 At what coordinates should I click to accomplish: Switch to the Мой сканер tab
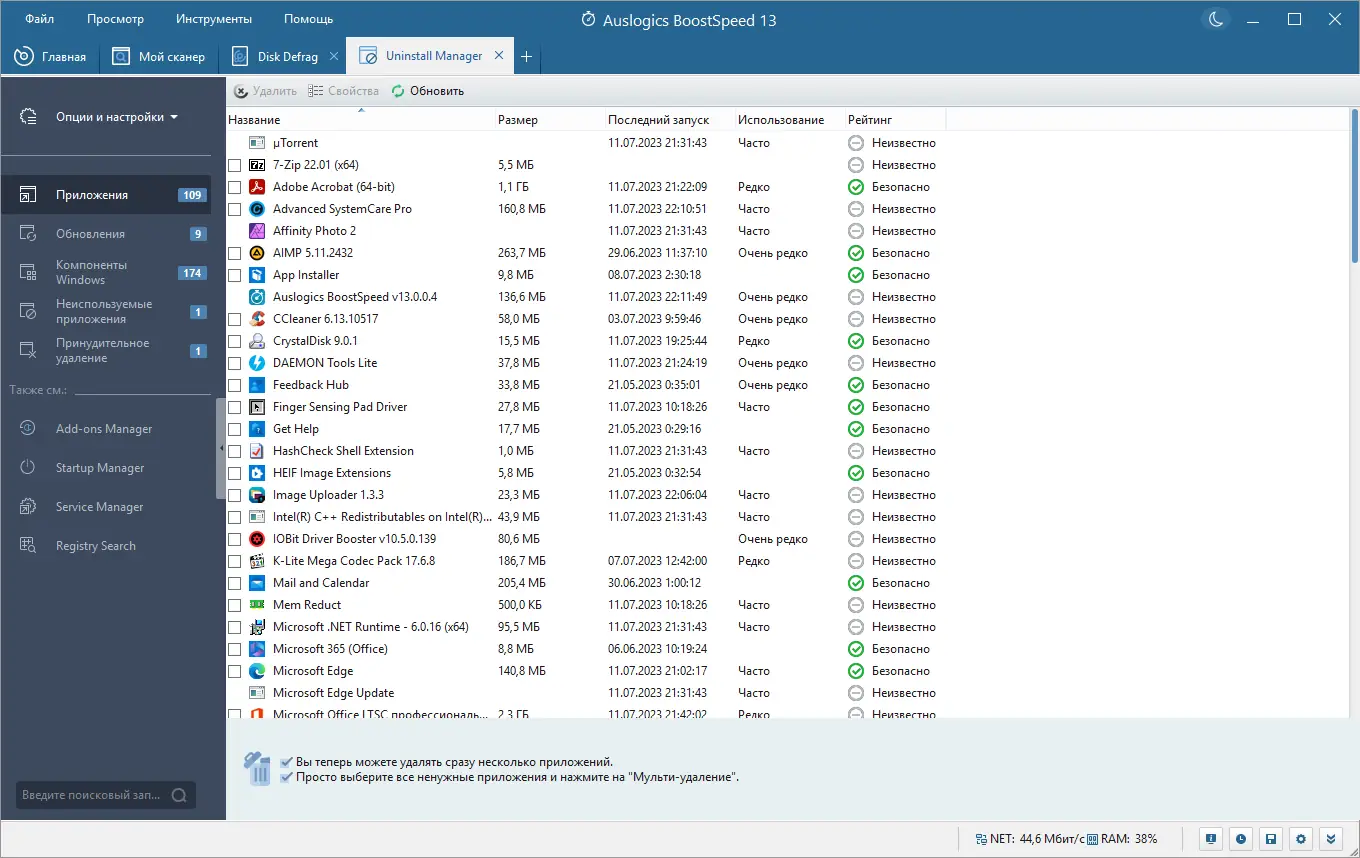[x=158, y=57]
